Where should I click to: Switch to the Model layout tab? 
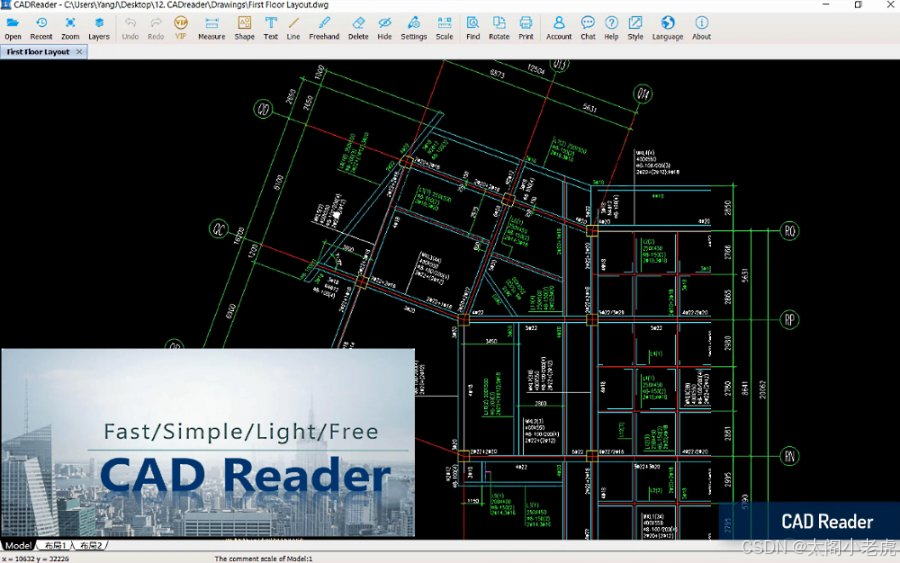click(19, 545)
